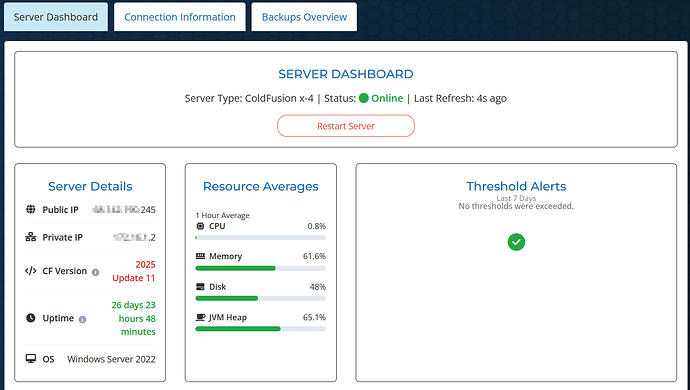Click the code brackets icon beside CF Version

click(30, 271)
